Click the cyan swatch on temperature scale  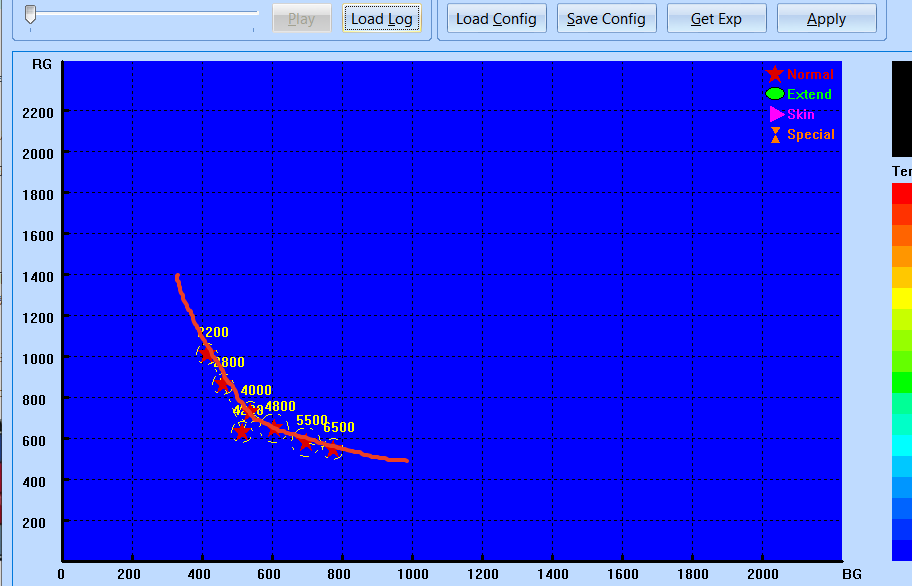tap(902, 445)
